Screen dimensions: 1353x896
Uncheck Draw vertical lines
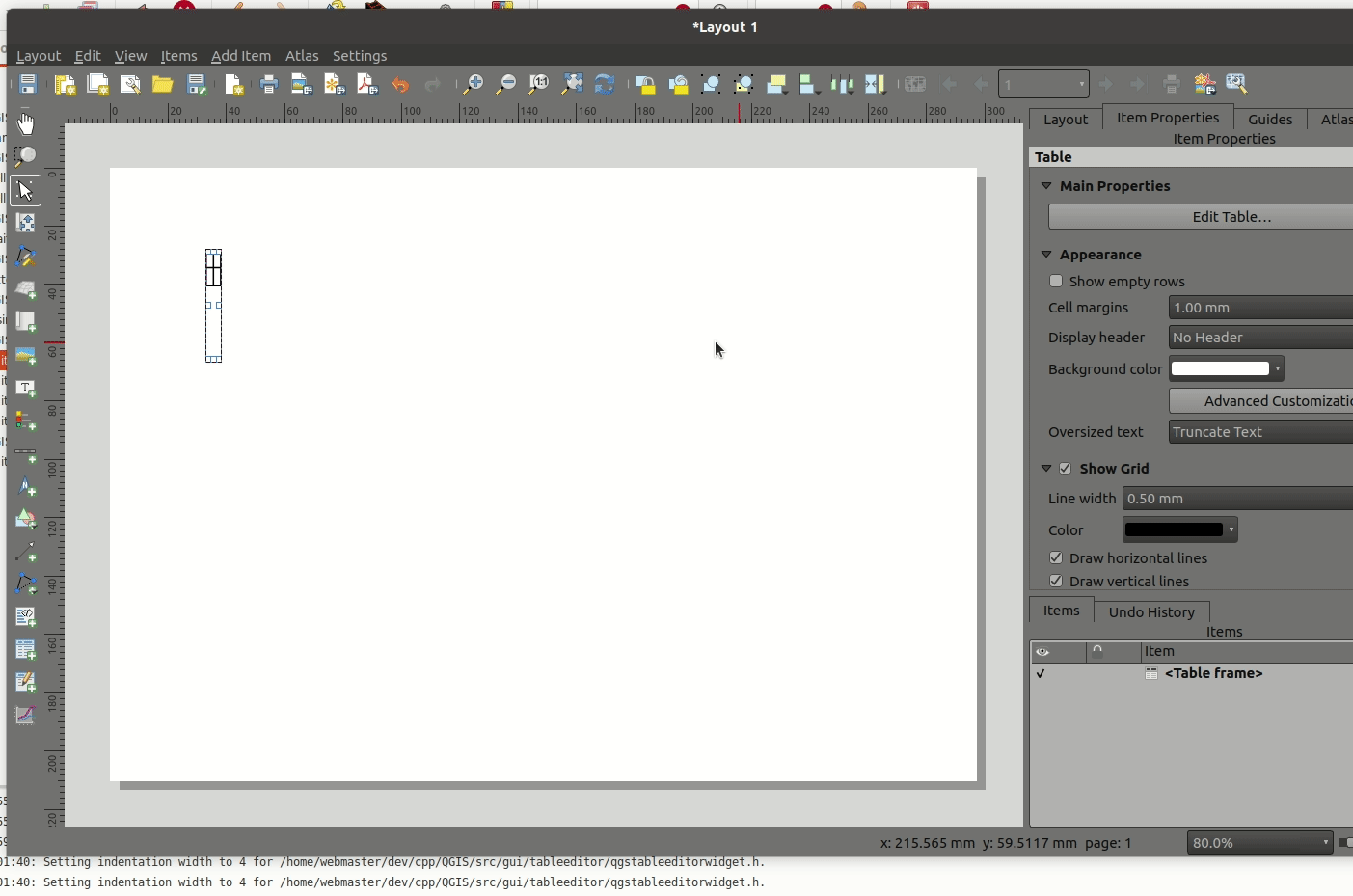pos(1056,582)
